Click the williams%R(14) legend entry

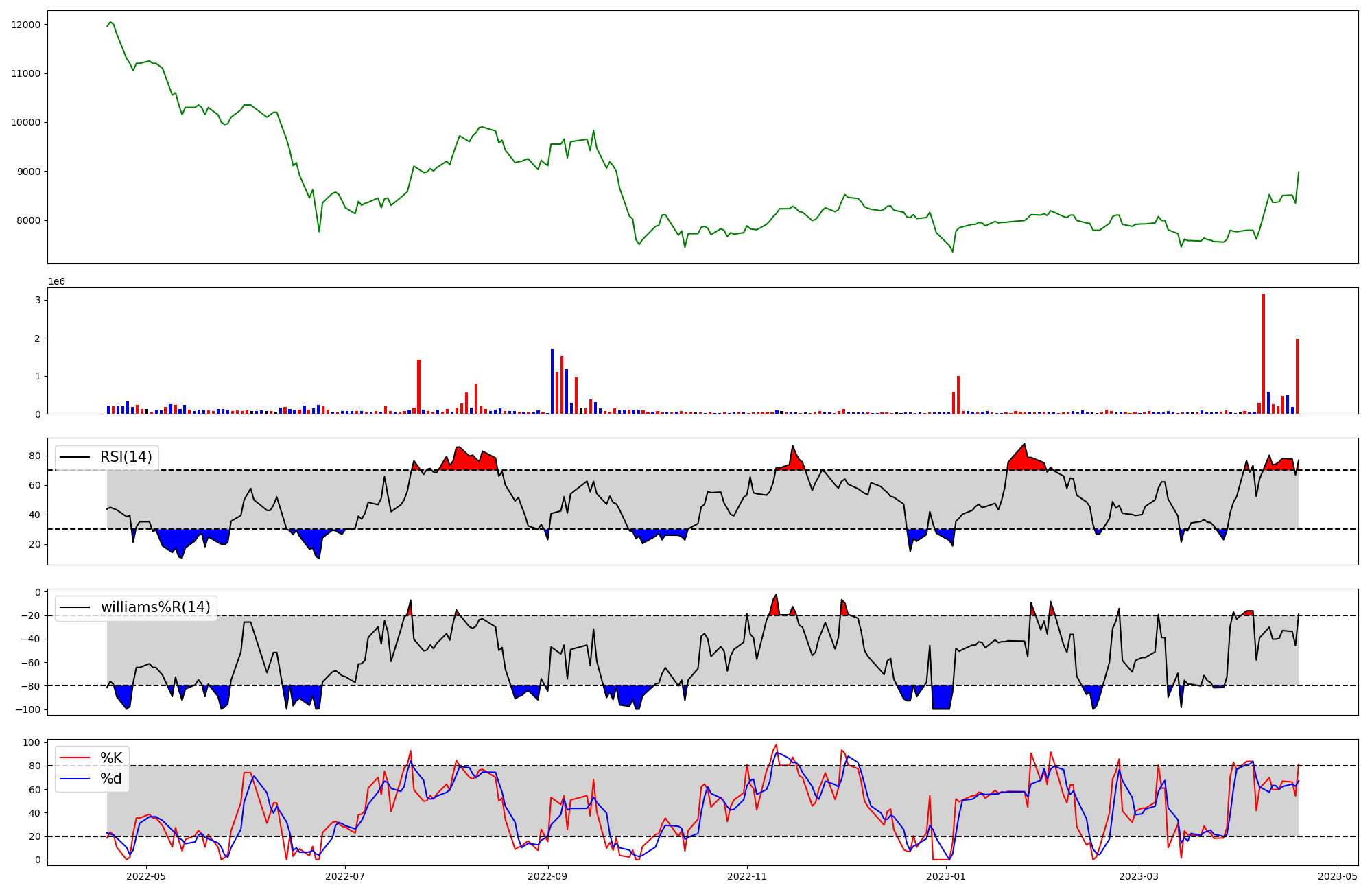pyautogui.click(x=155, y=607)
